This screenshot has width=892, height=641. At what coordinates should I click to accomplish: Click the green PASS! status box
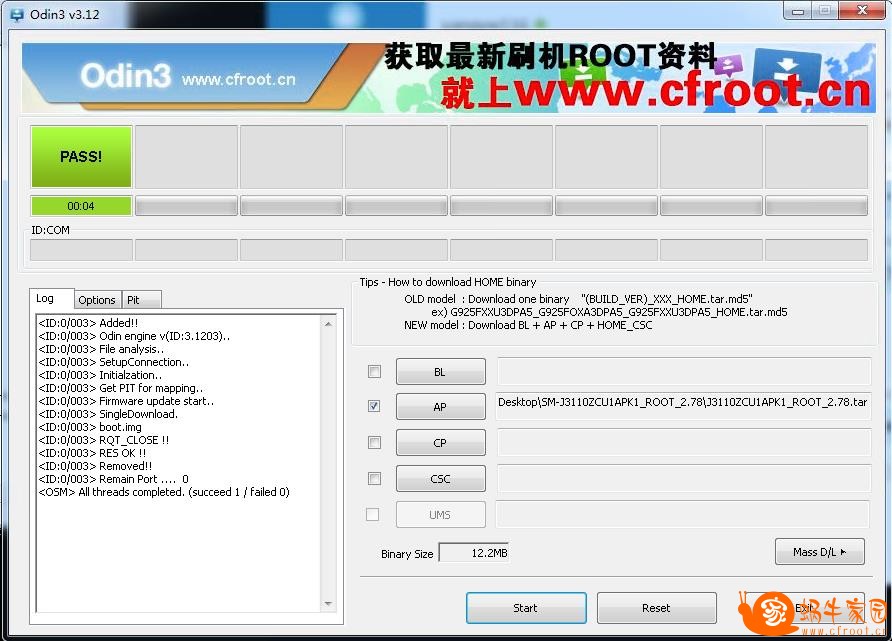point(81,156)
